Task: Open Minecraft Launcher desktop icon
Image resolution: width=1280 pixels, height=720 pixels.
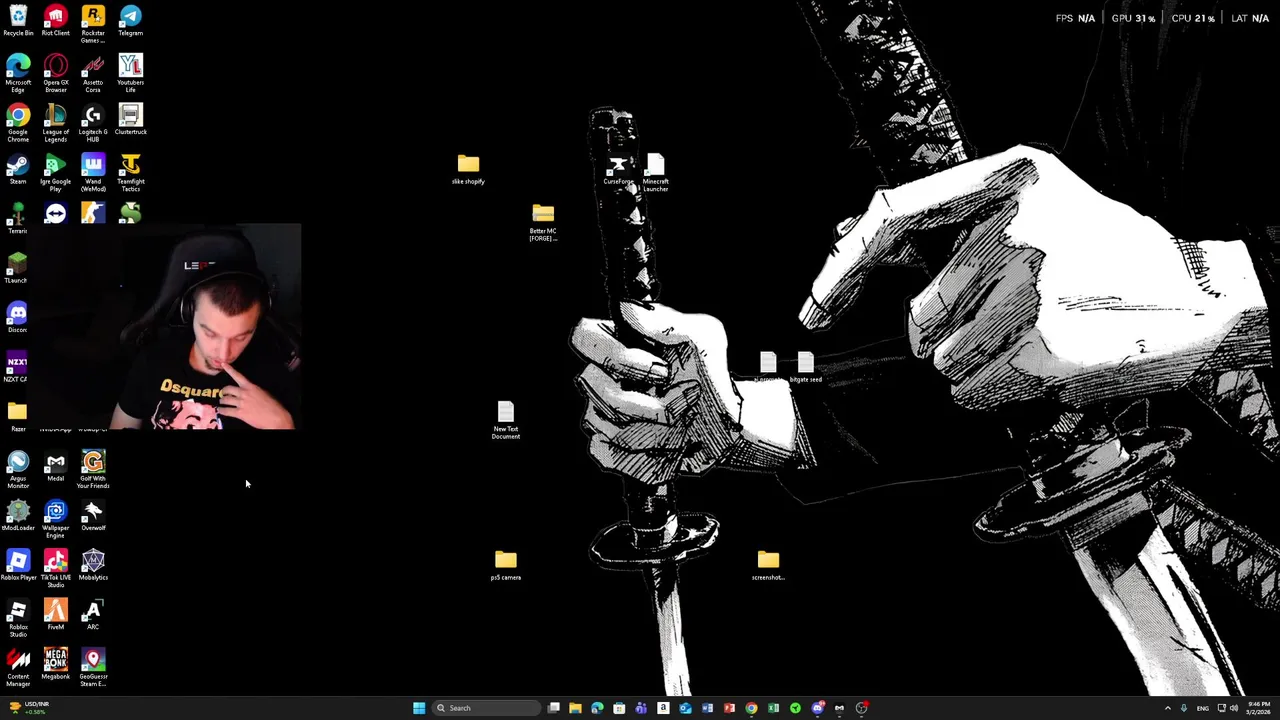Action: pyautogui.click(x=655, y=172)
